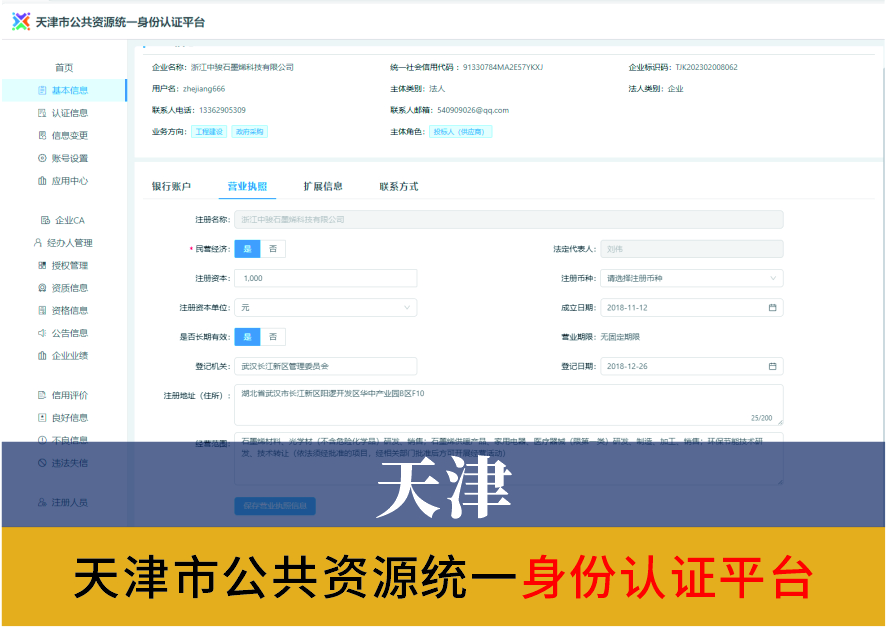Viewport: 886px width, 627px height.
Task: Click the contact email 540909026@qq.com
Action: click(x=473, y=110)
